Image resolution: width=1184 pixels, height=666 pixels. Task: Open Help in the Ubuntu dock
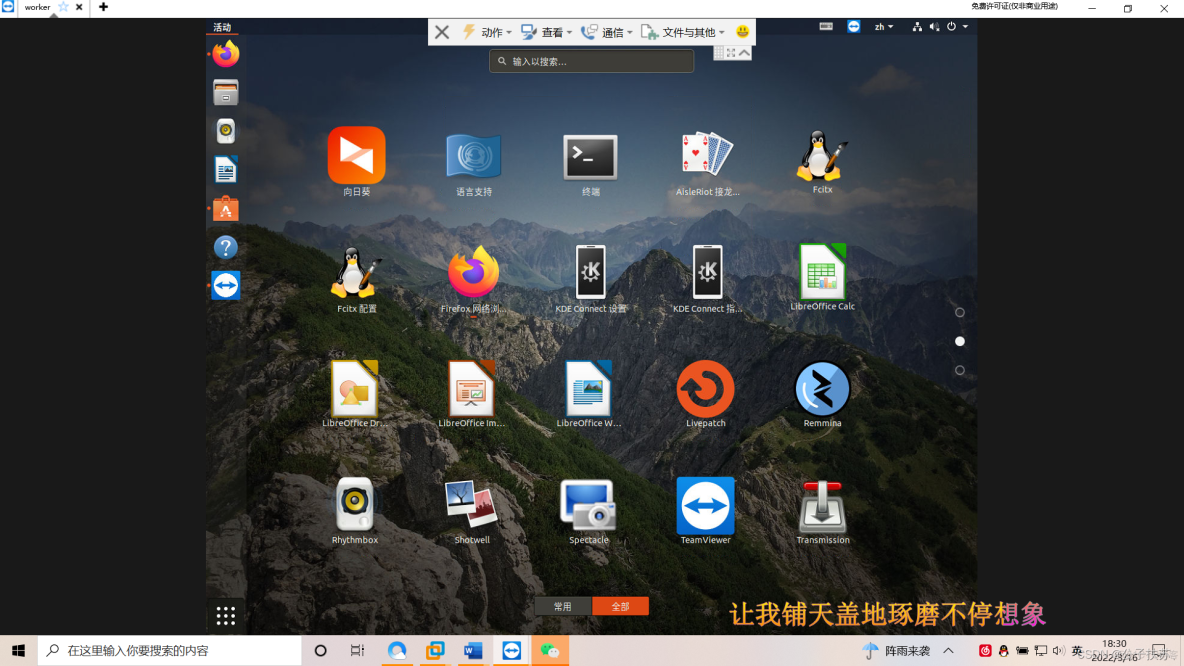[225, 247]
